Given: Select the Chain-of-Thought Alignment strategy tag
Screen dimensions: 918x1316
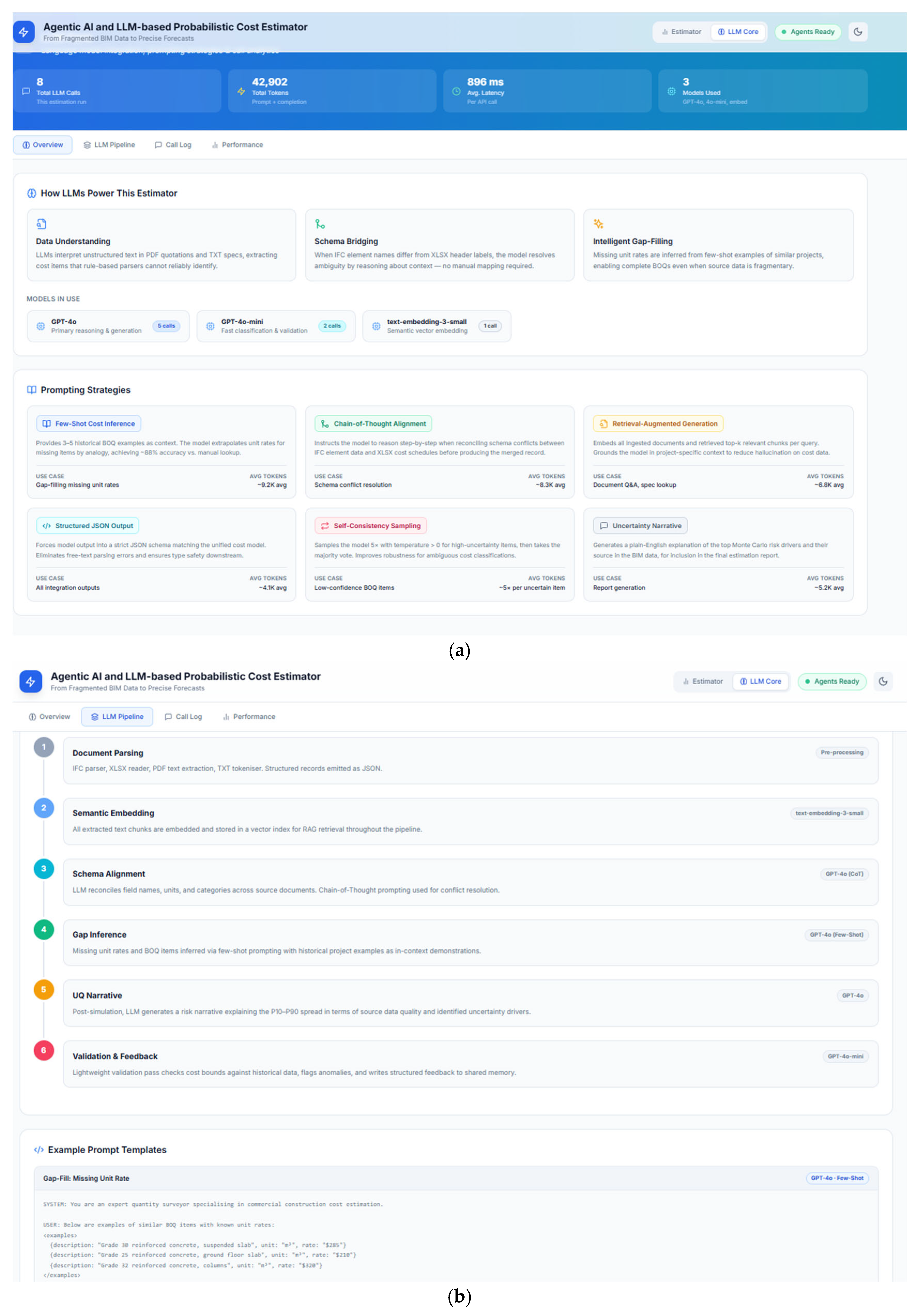Looking at the screenshot, I should tap(373, 424).
